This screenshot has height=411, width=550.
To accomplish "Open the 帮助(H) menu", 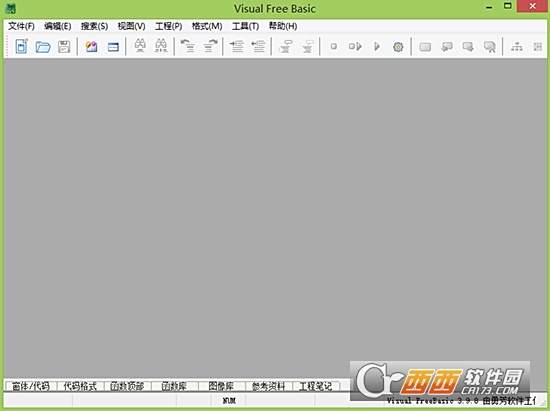I will 283,26.
